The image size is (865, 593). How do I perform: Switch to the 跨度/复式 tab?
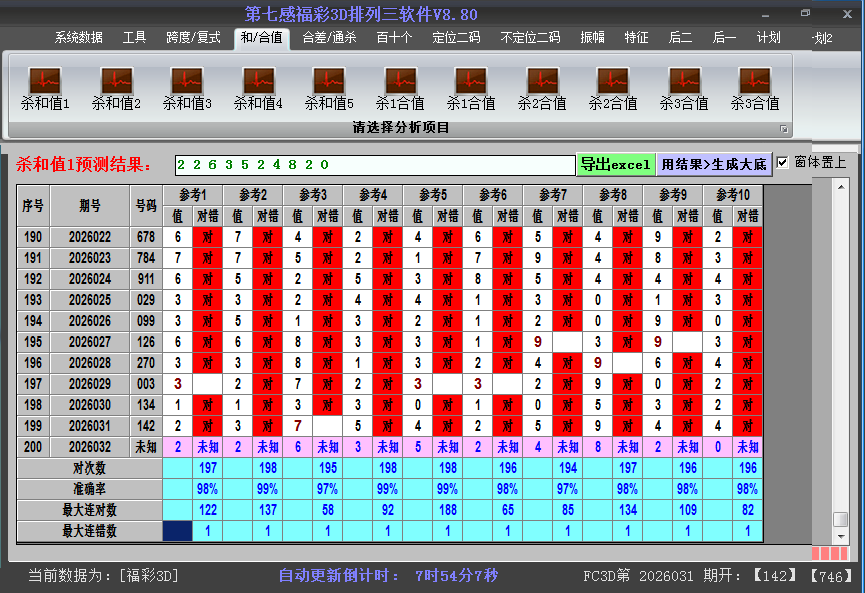(x=193, y=38)
